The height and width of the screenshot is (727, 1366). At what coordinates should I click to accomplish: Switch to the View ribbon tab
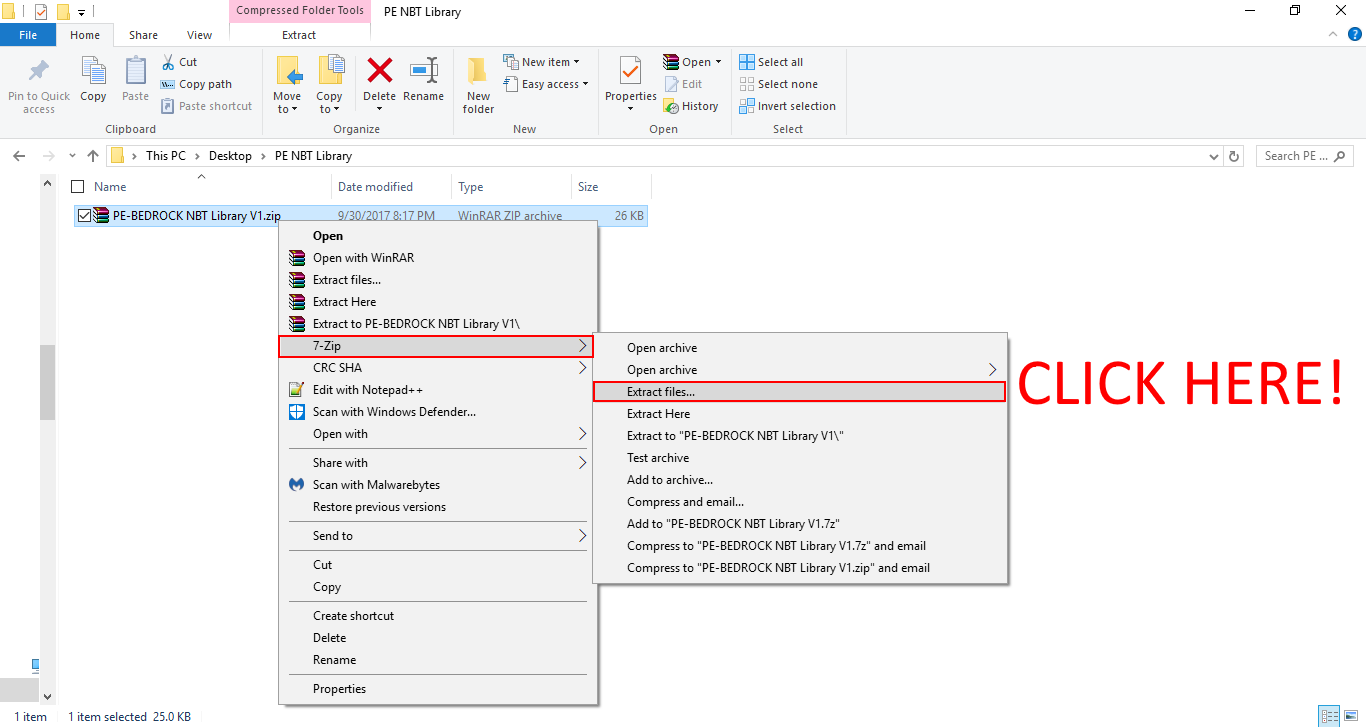pos(200,35)
